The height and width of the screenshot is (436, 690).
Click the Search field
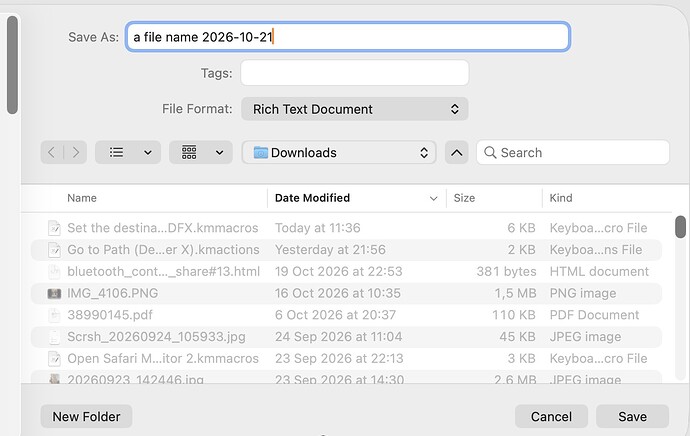tap(573, 153)
